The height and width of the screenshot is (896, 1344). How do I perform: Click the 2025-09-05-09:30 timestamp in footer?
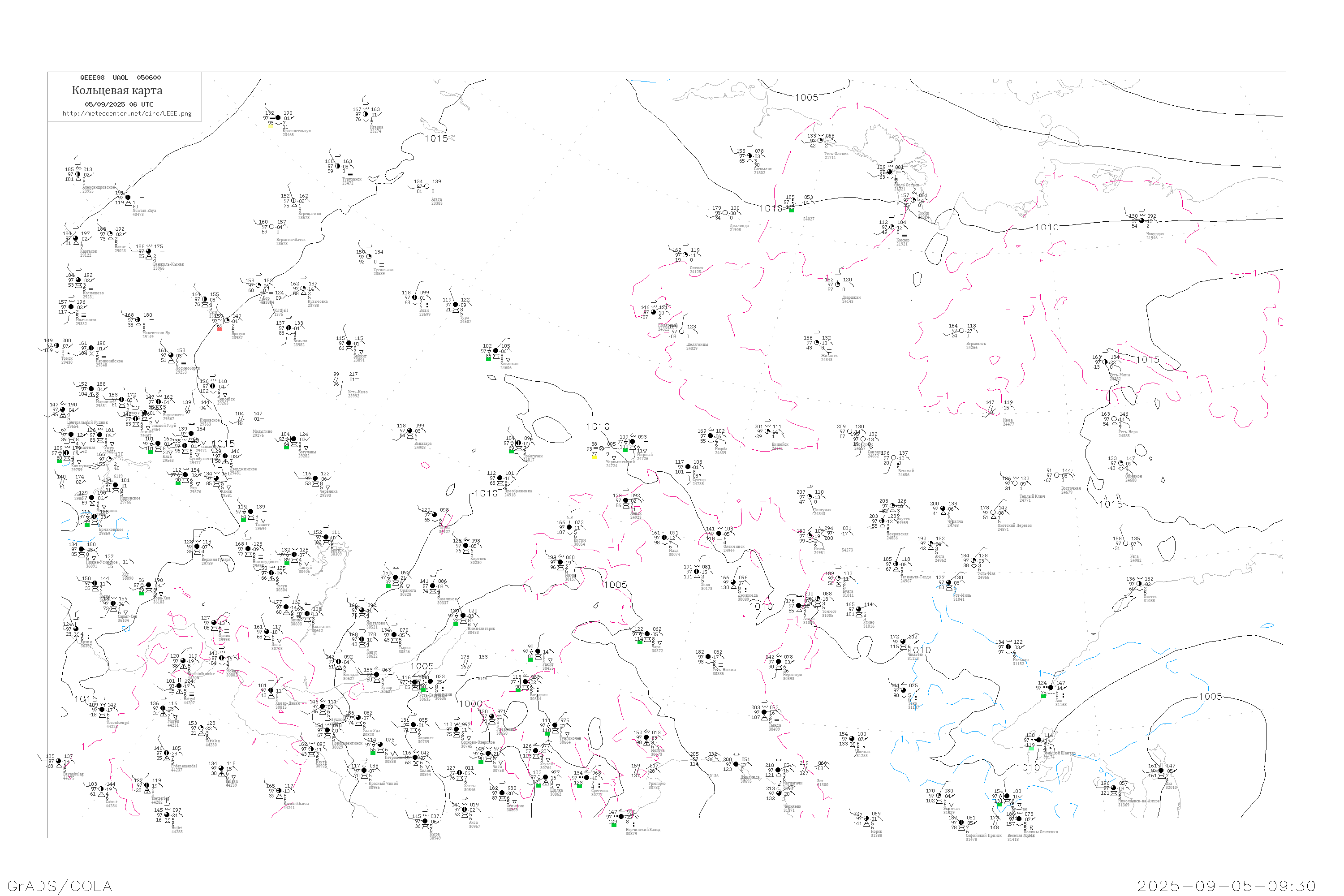click(1226, 885)
